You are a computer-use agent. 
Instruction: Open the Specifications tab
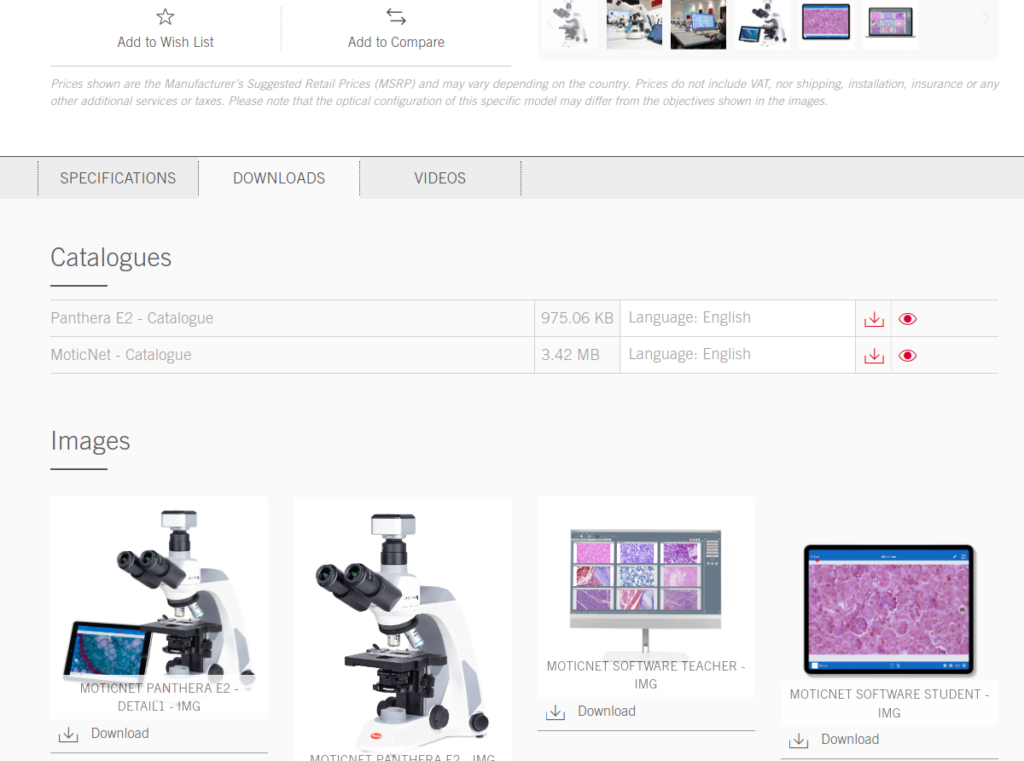coord(118,178)
